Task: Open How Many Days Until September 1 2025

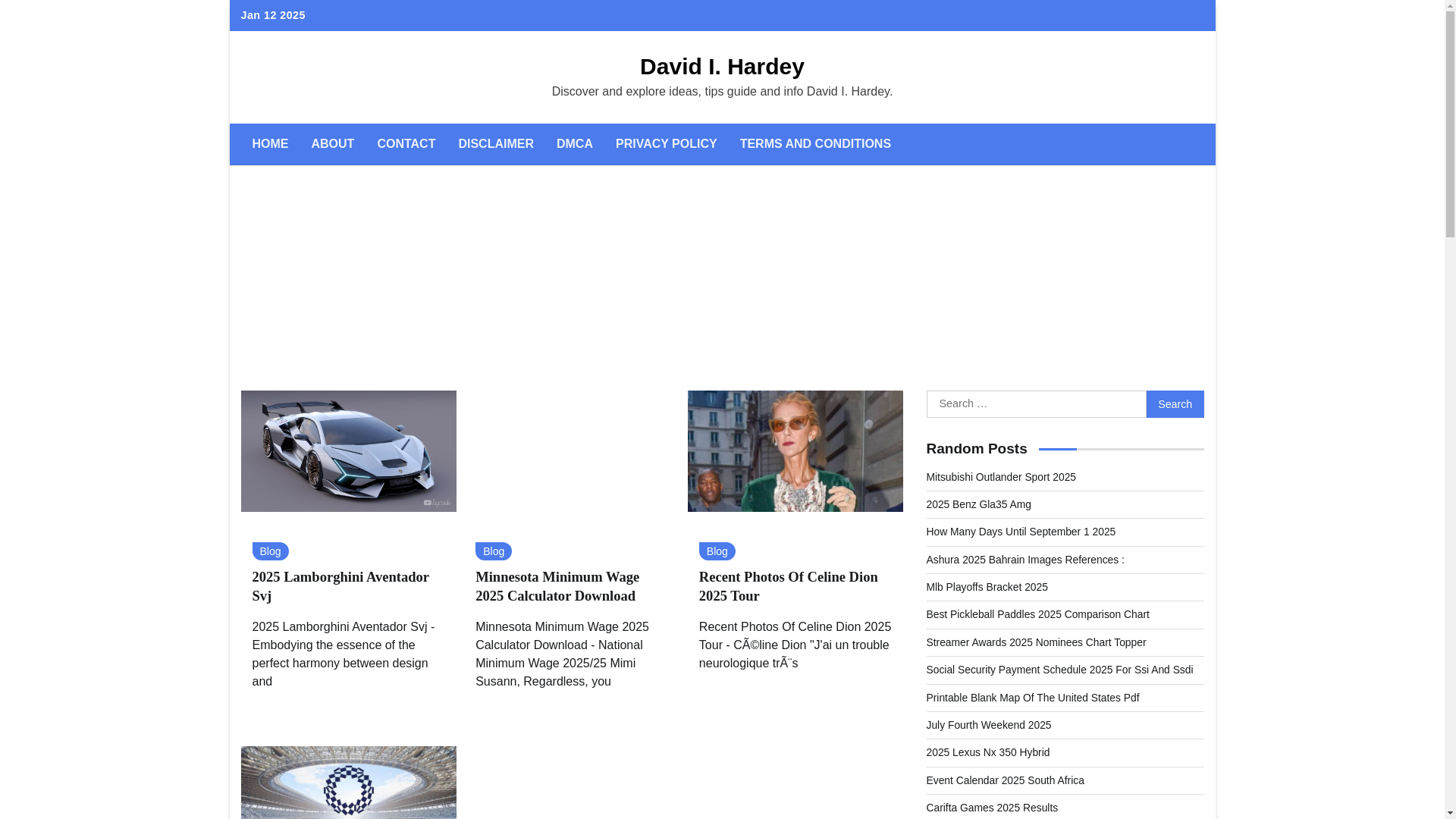Action: coord(1021,532)
